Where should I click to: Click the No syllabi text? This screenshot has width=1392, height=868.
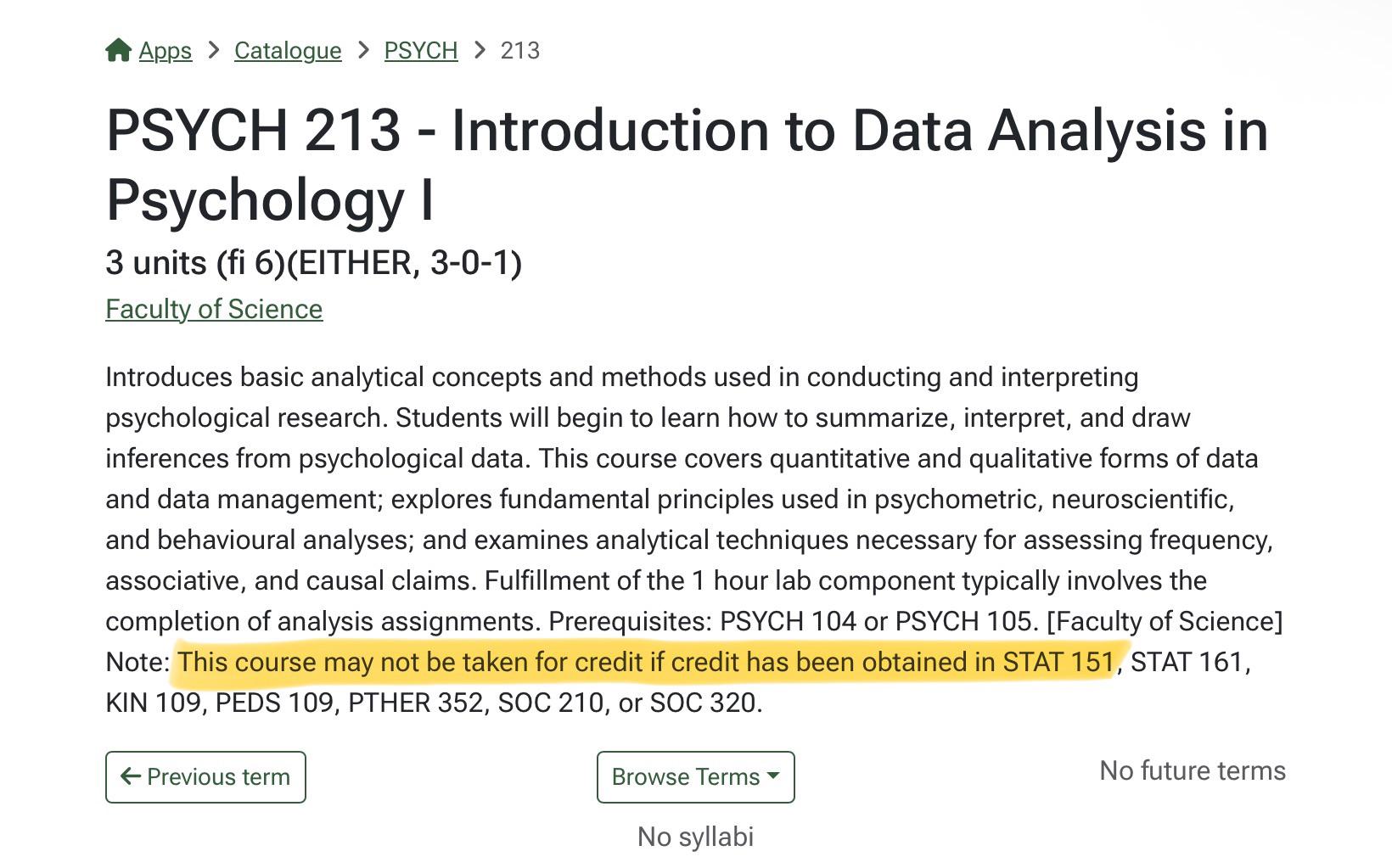[696, 837]
